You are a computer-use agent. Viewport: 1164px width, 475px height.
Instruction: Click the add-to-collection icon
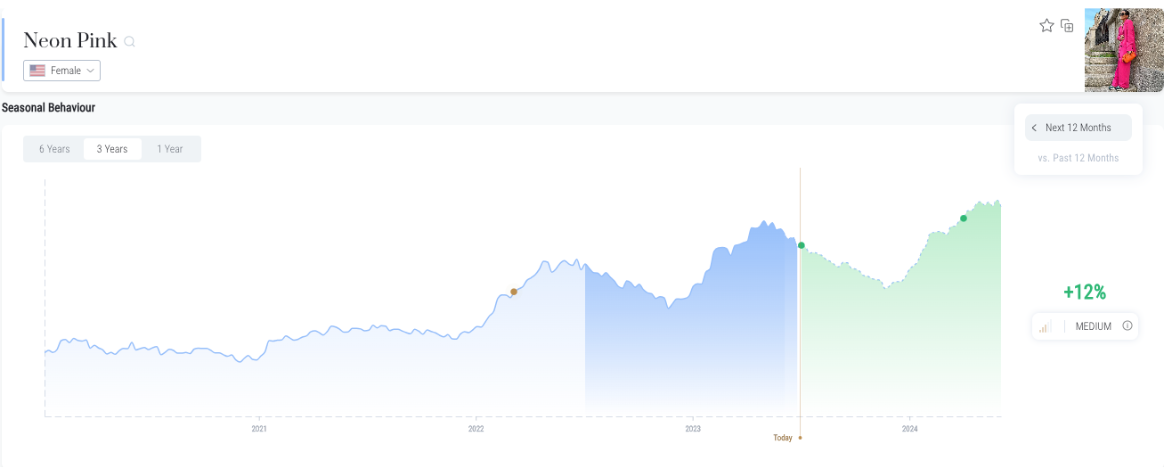[x=1067, y=26]
